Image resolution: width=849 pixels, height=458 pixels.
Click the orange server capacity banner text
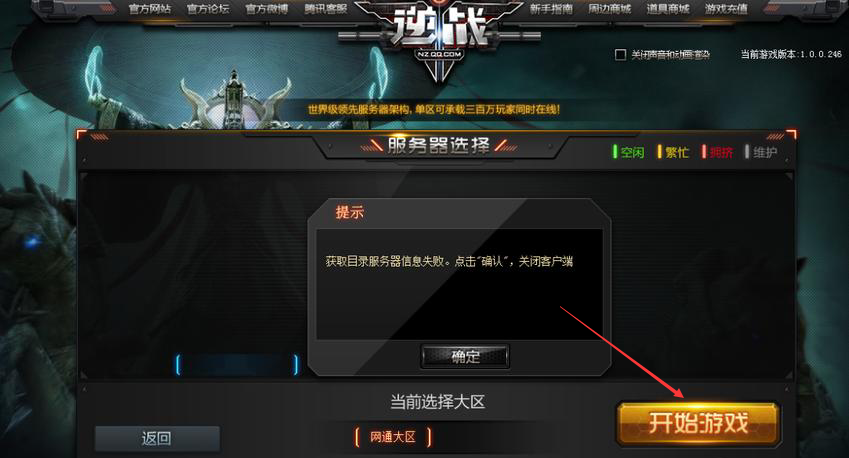434,109
